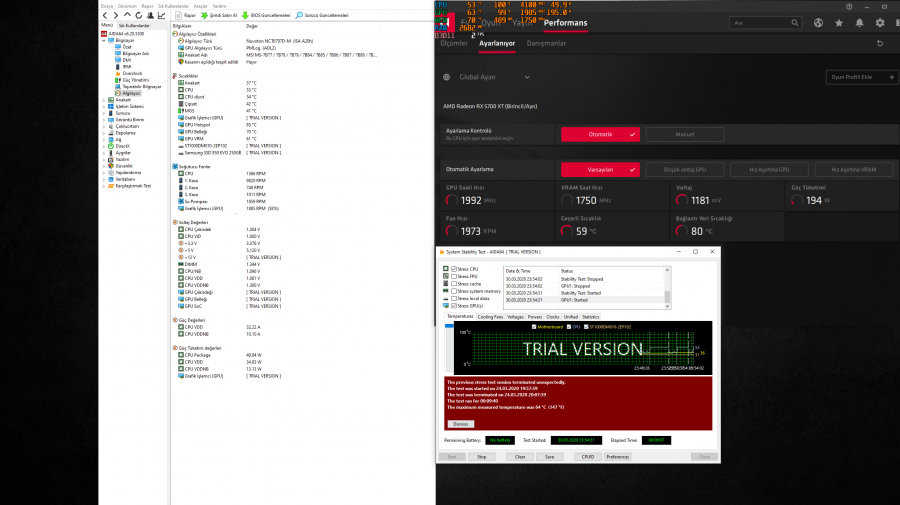
Task: Expand the İşletim Sistemi tree node
Action: [x=104, y=107]
